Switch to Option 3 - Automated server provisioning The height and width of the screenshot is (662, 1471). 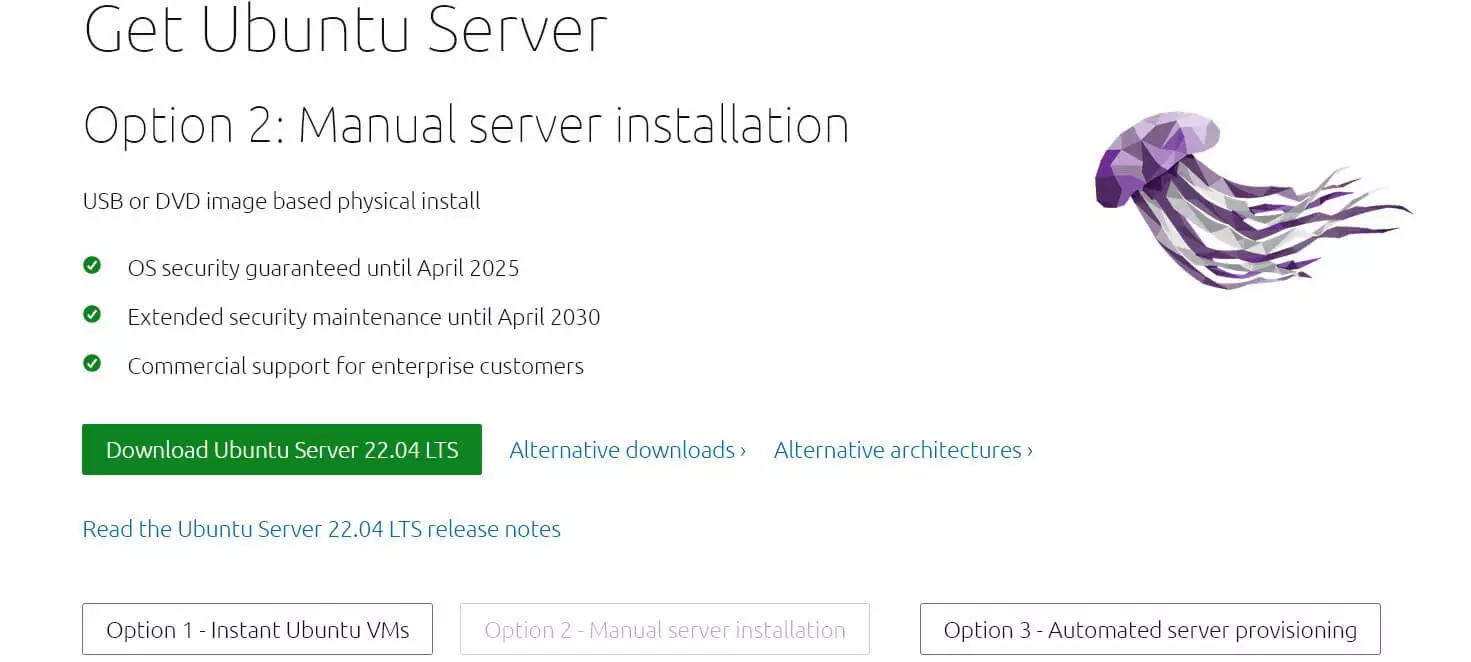click(1150, 630)
